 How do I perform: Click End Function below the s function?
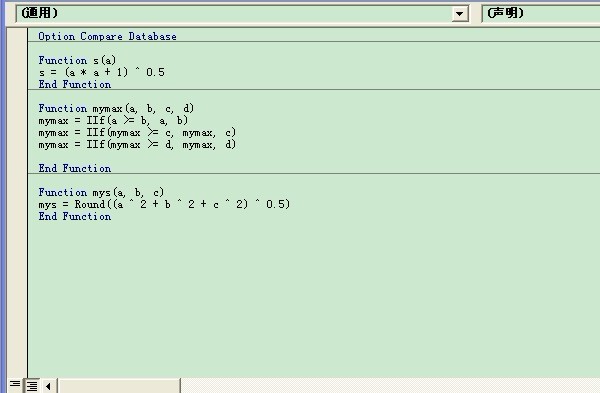75,84
